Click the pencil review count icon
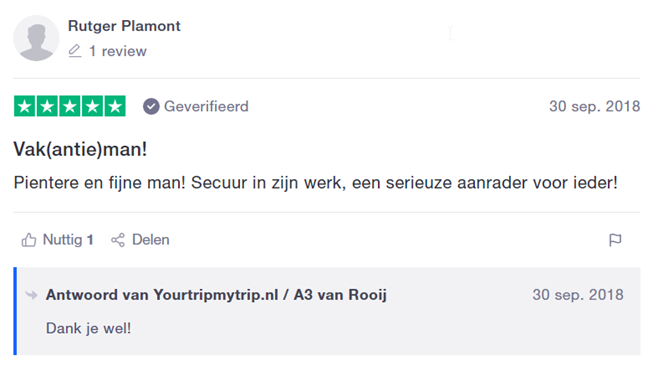 coord(75,51)
